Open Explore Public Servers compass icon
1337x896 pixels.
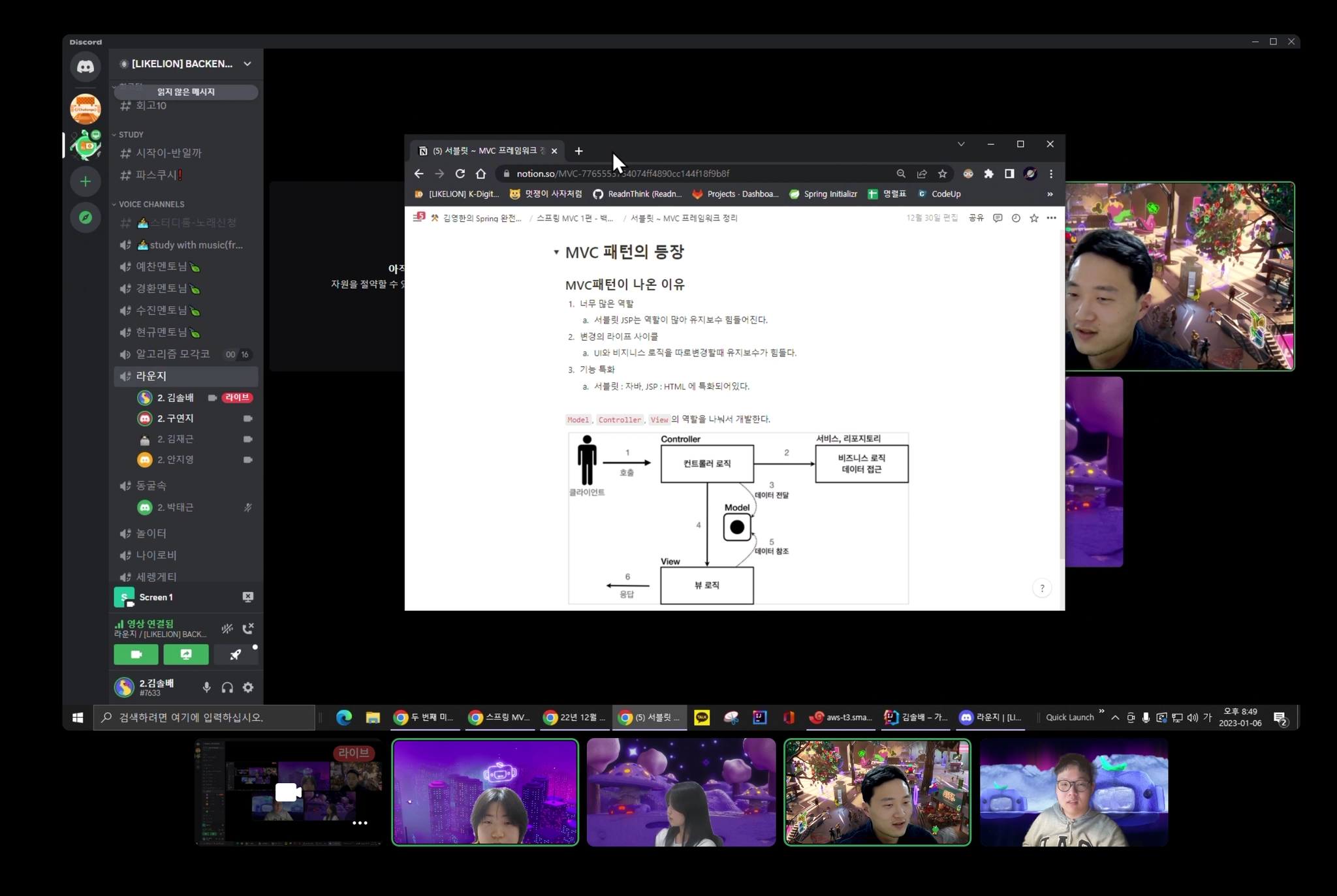[86, 217]
